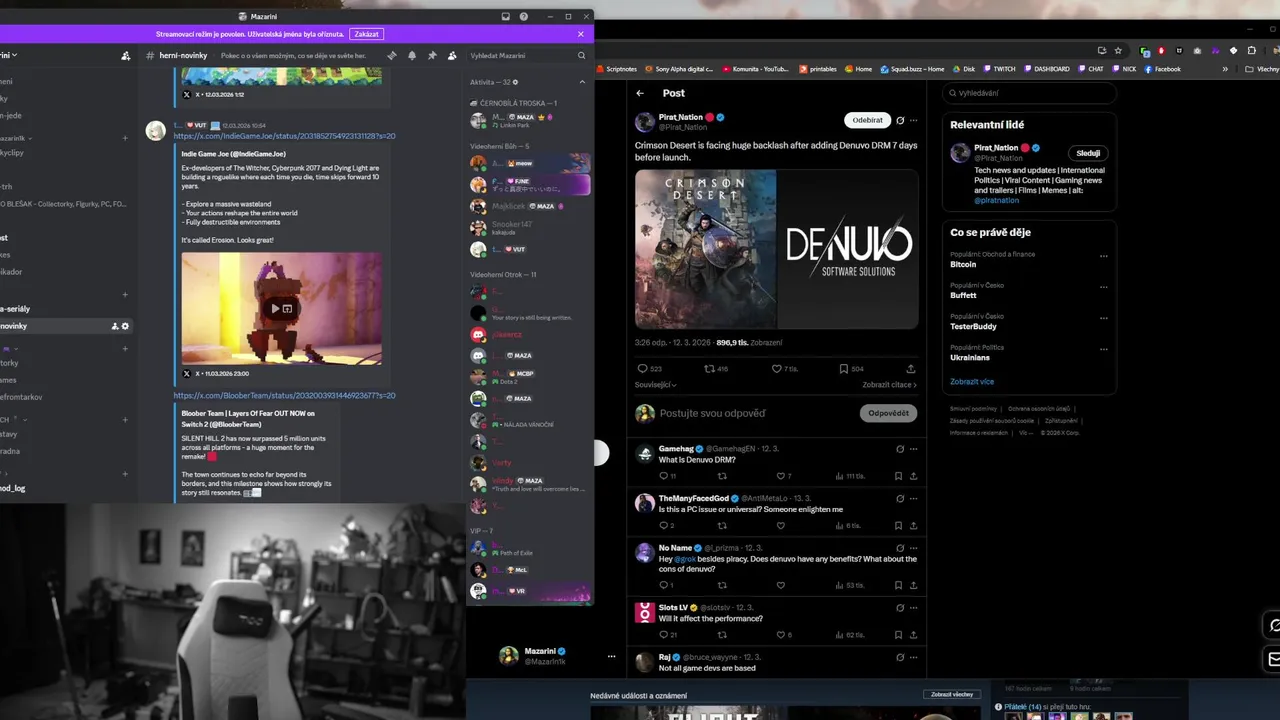Click Grok icon next to Odebírat button

click(x=900, y=121)
